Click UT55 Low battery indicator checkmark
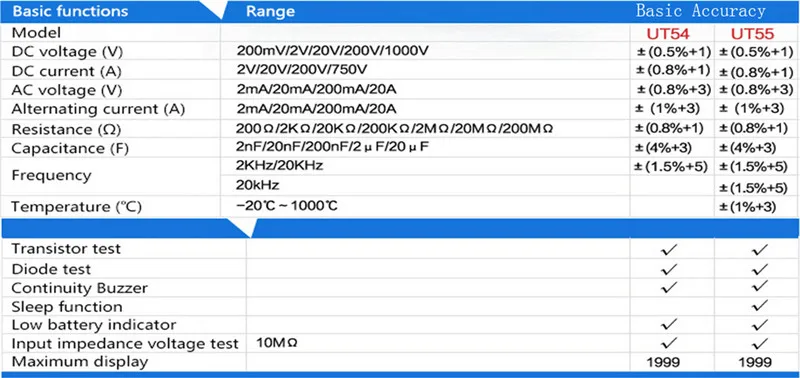The height and width of the screenshot is (378, 800). 760,324
